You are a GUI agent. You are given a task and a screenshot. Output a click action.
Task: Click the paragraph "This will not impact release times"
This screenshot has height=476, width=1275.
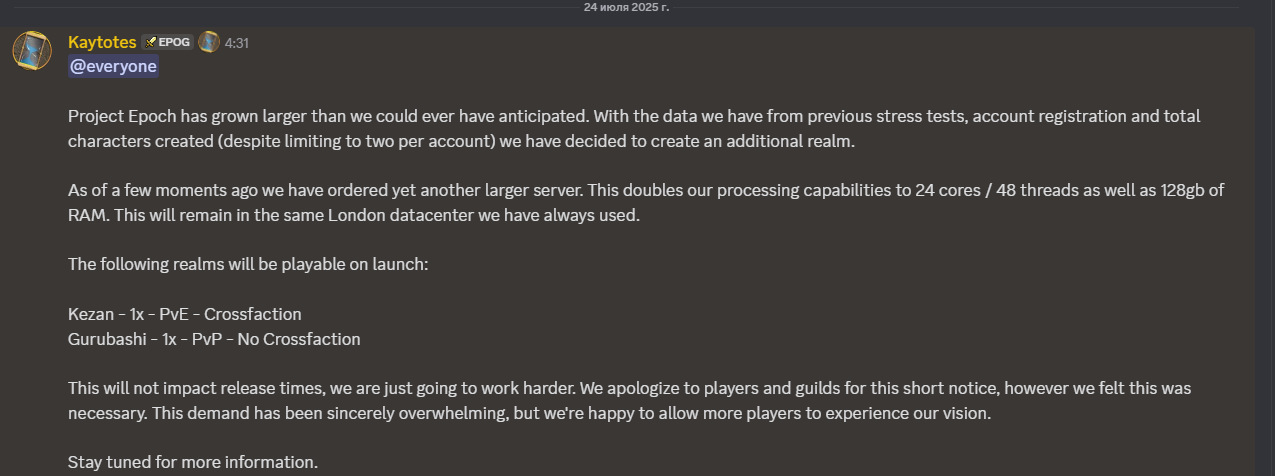tap(630, 400)
